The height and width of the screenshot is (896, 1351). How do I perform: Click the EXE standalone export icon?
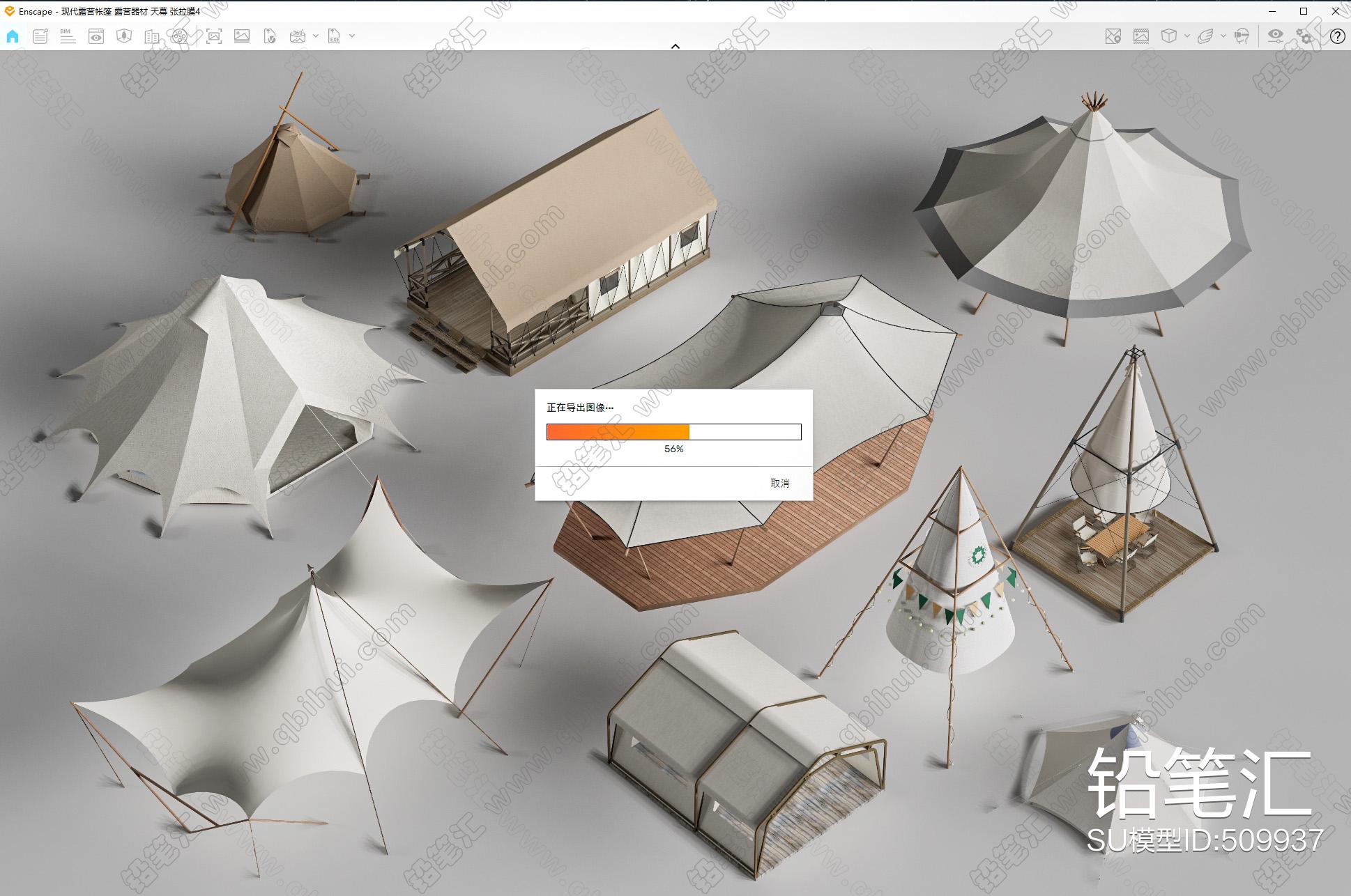[x=335, y=36]
